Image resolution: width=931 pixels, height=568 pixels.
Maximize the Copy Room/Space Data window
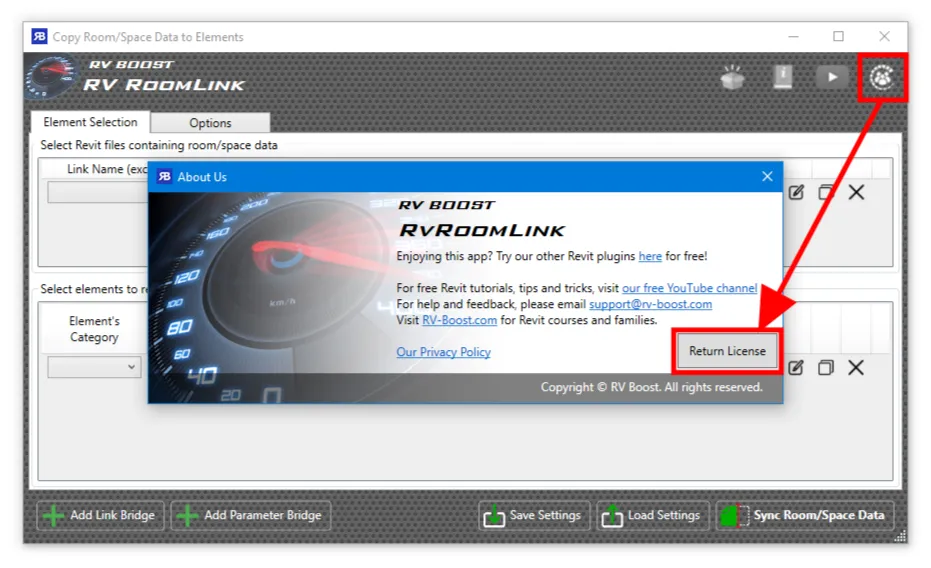[838, 37]
